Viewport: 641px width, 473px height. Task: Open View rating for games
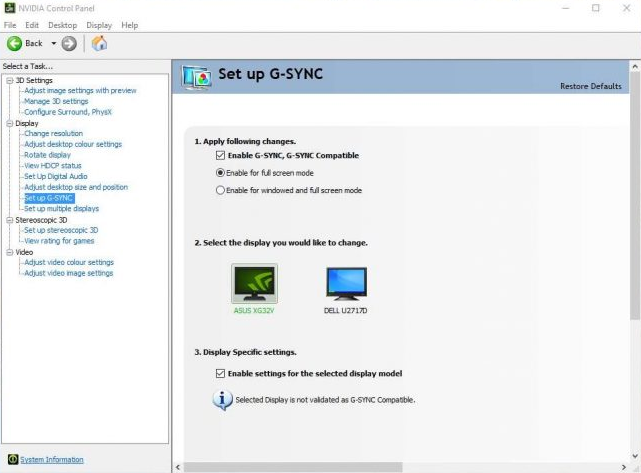59,241
